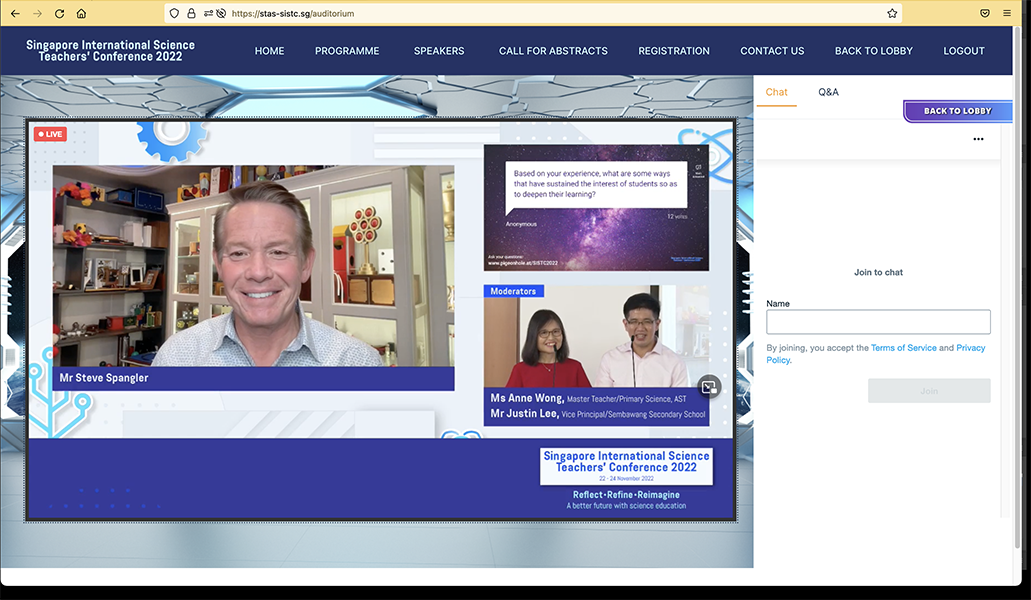Open chat options three-dot menu

coord(978,139)
